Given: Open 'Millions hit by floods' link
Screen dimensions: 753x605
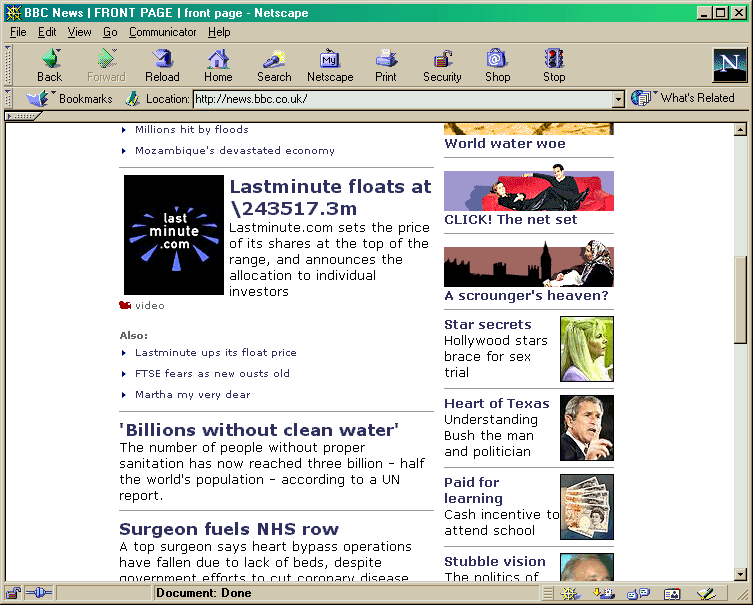Looking at the screenshot, I should (192, 130).
